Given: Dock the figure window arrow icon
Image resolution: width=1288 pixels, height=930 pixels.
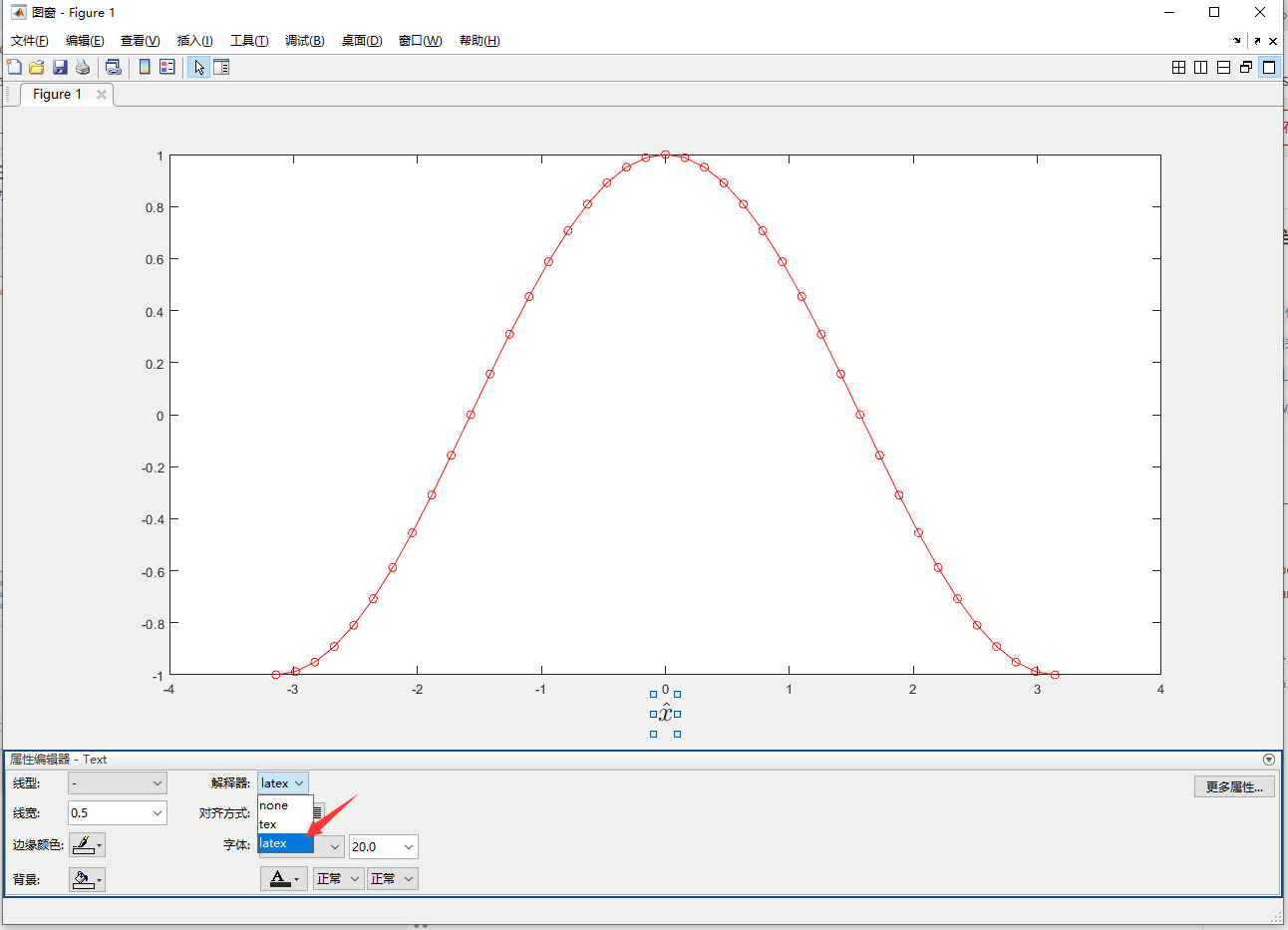Looking at the screenshot, I should click(1236, 41).
